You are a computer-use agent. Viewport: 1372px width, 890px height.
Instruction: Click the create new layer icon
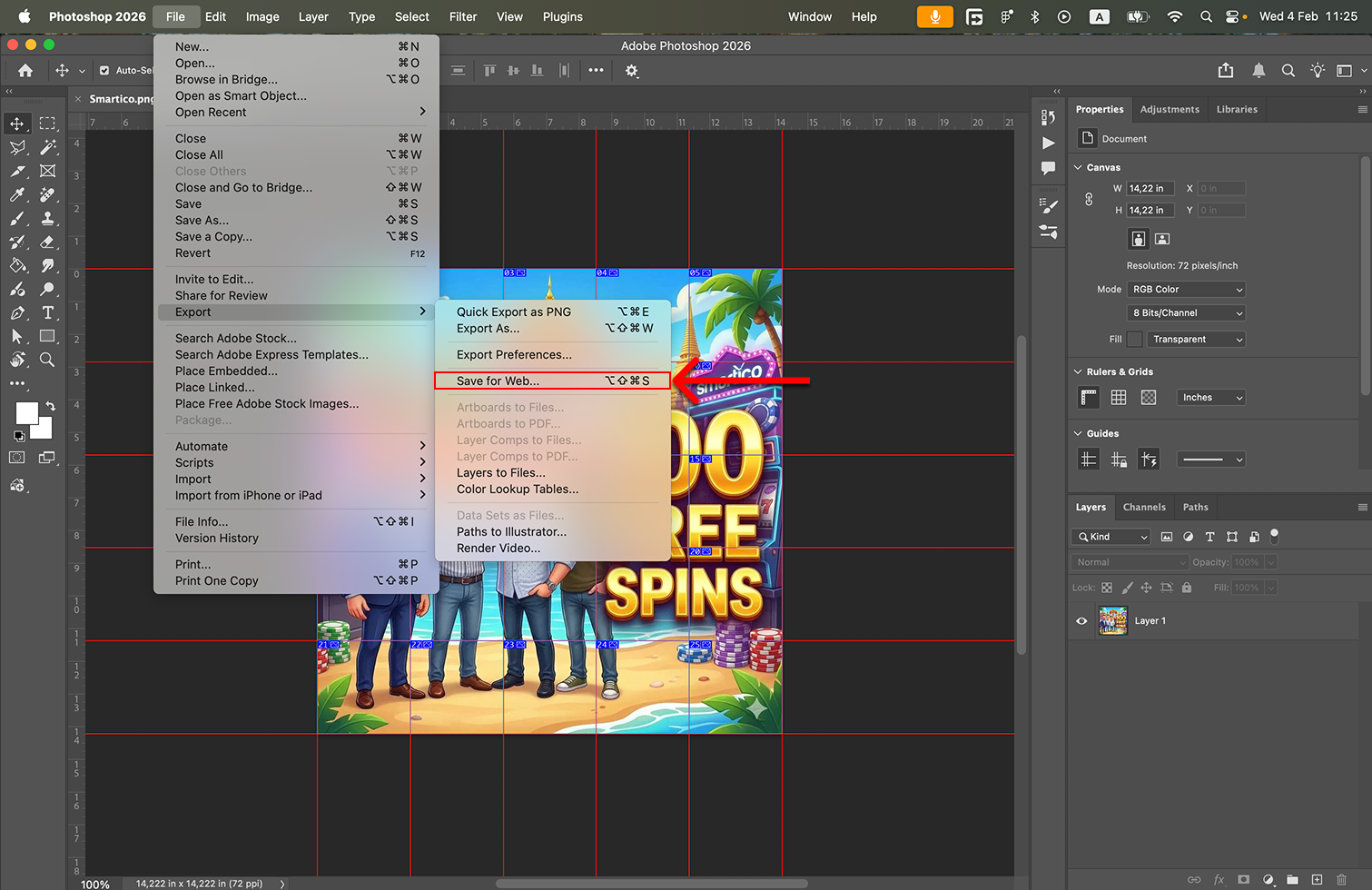[x=1317, y=879]
